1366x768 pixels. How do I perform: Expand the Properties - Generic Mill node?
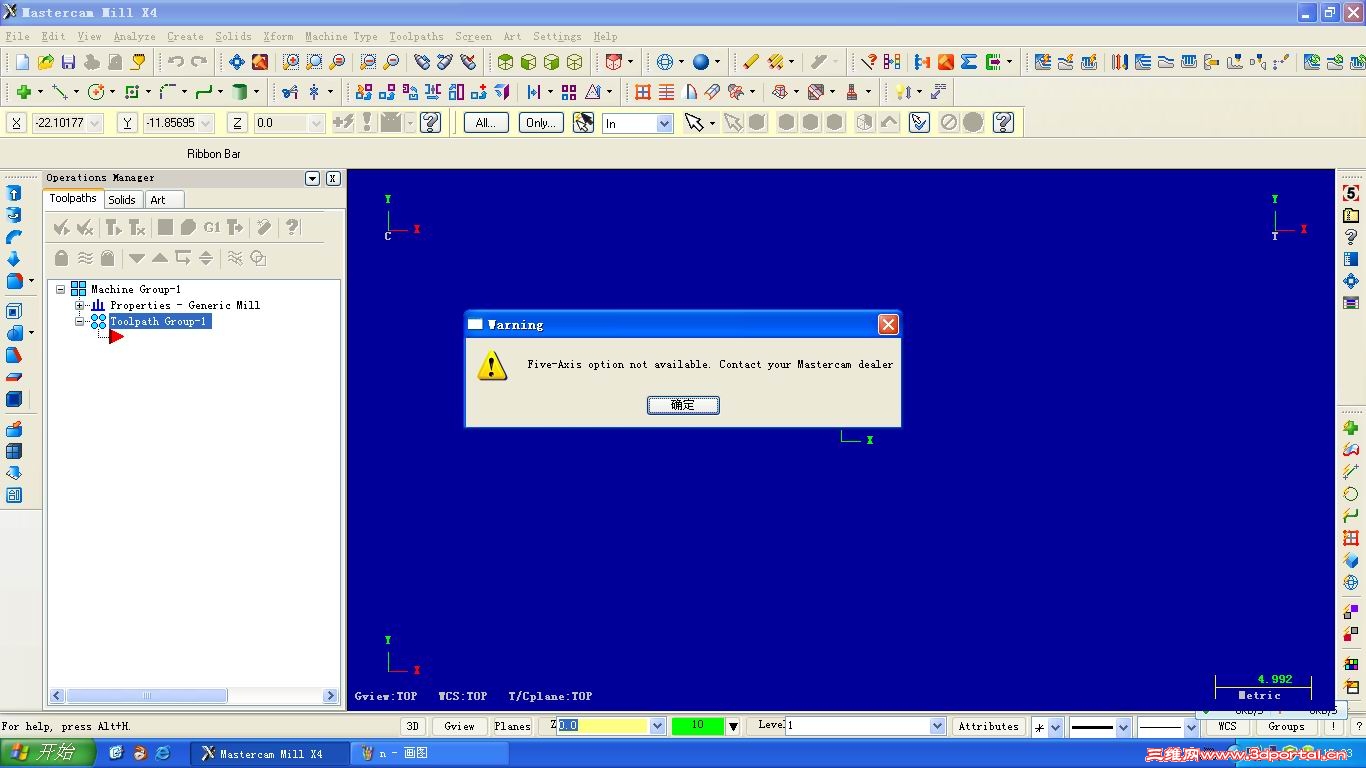tap(79, 305)
